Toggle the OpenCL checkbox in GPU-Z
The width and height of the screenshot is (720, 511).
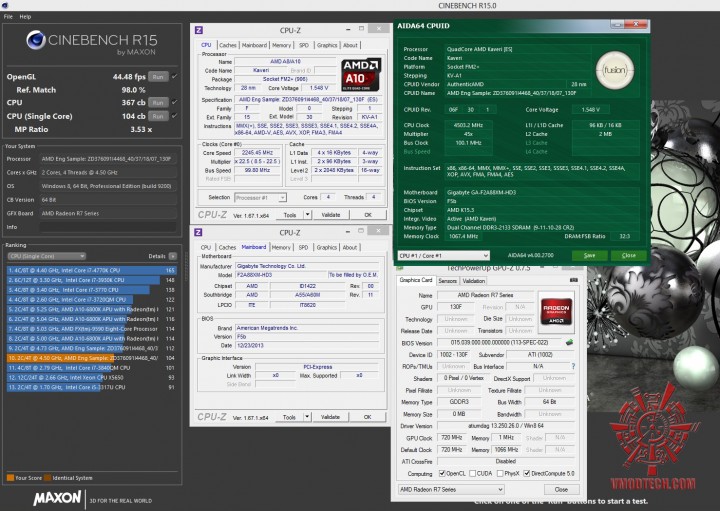click(442, 473)
